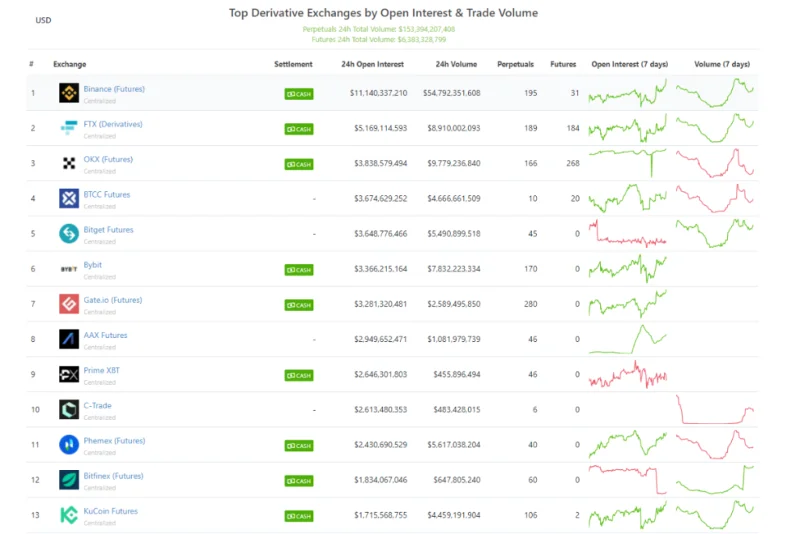Open the Prime XBT exchange link
The width and height of the screenshot is (800, 534).
(x=102, y=370)
